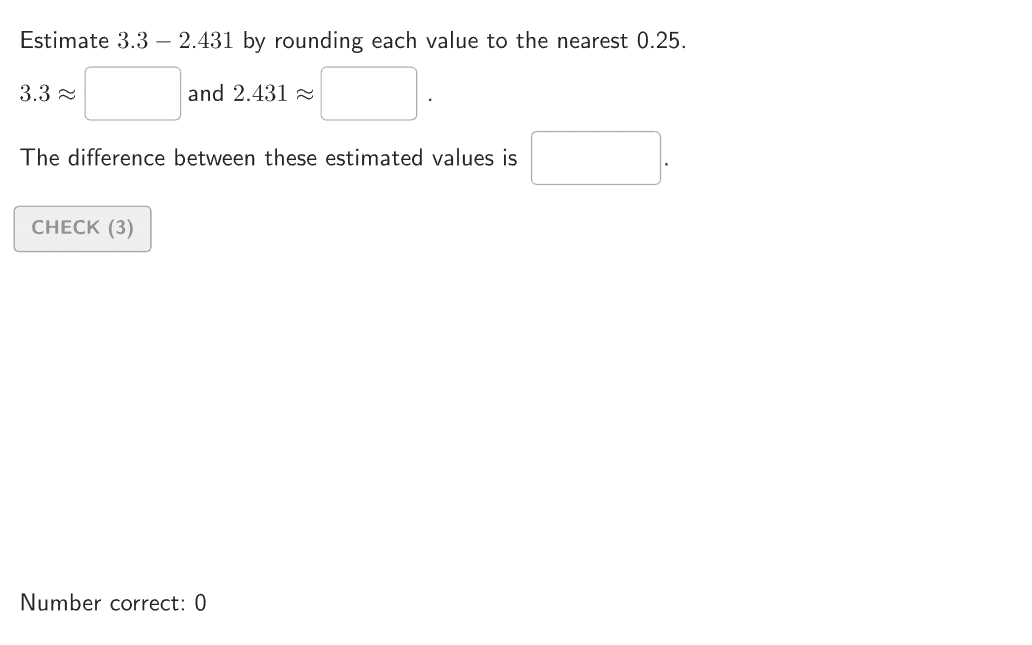
Task: Click the answer box after "3.3 ≈"
Action: click(x=133, y=94)
